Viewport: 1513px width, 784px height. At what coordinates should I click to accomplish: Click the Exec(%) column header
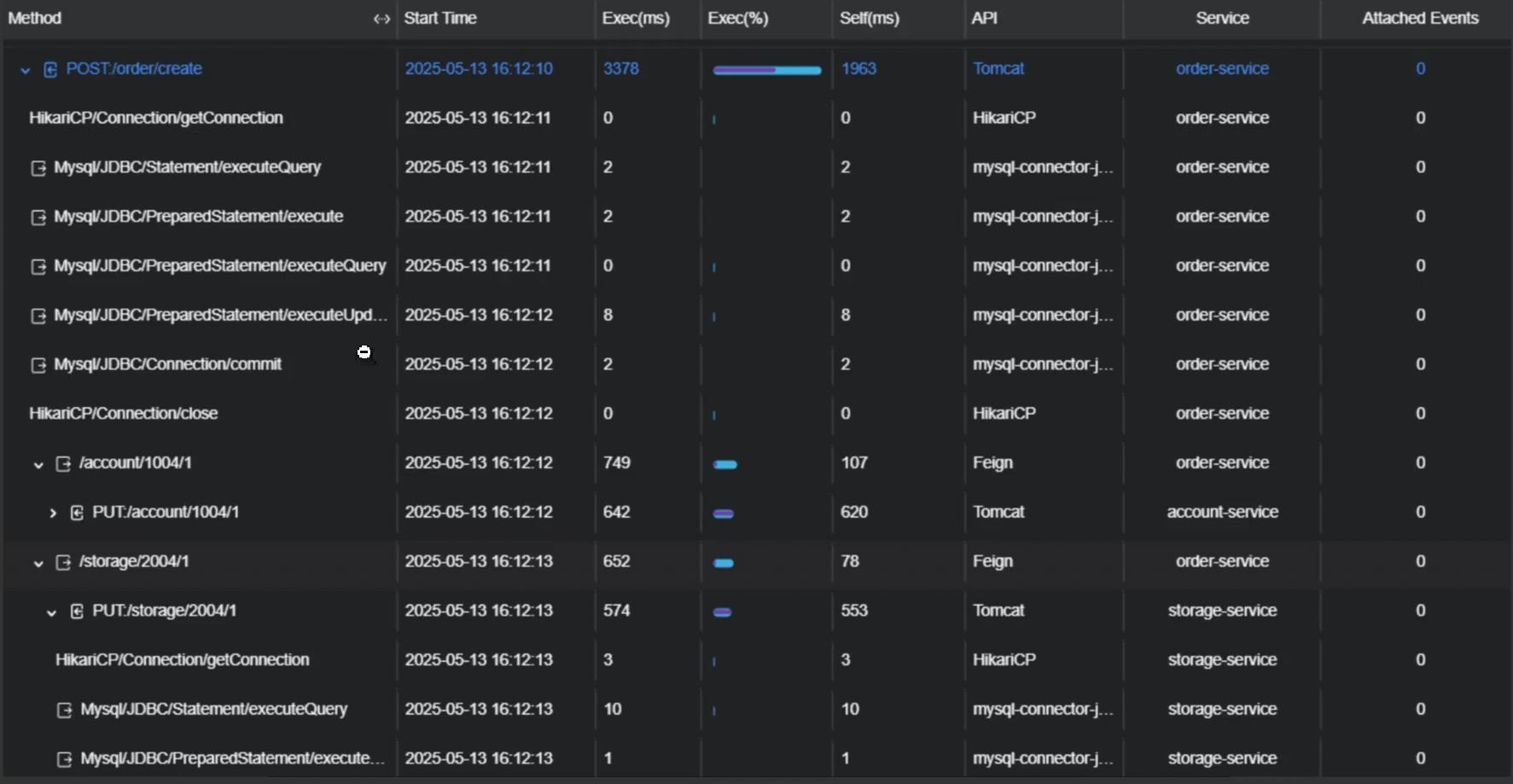coord(738,18)
